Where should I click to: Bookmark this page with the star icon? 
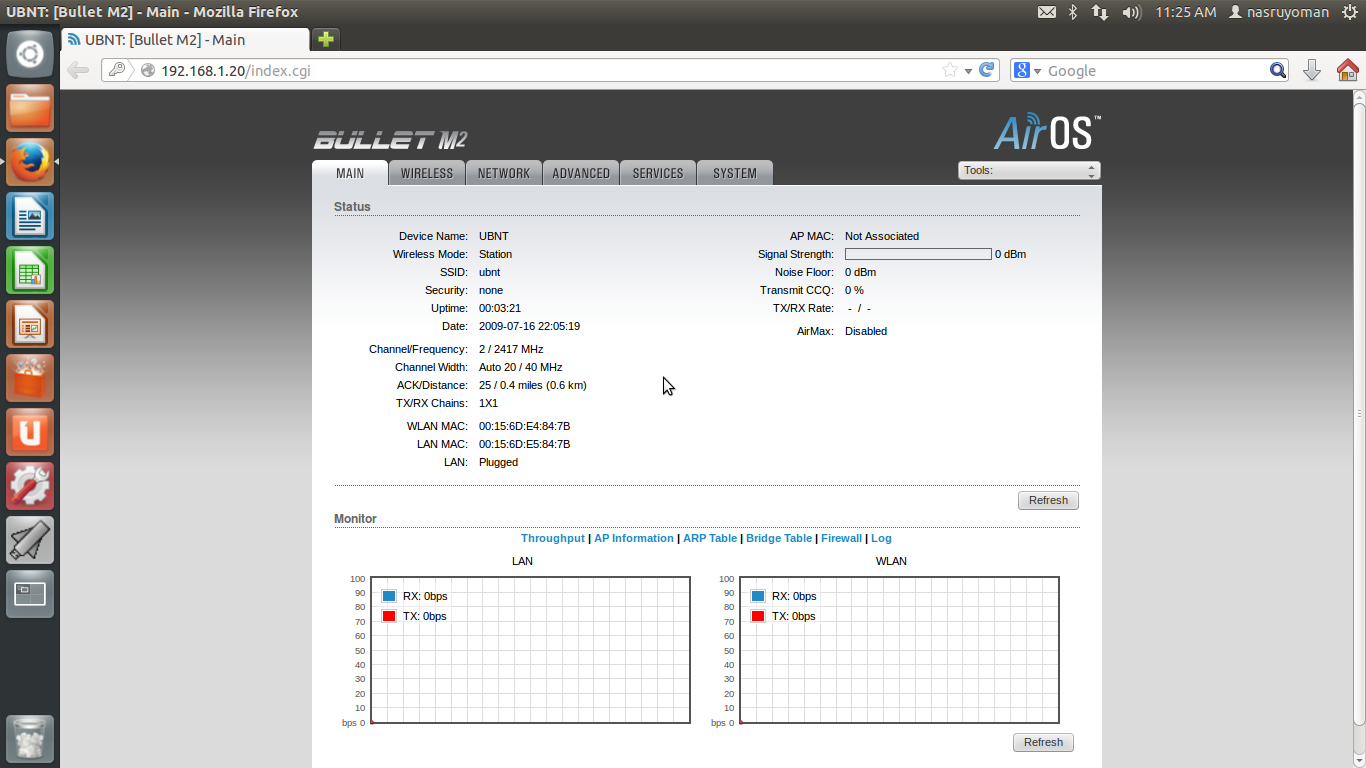coord(950,70)
